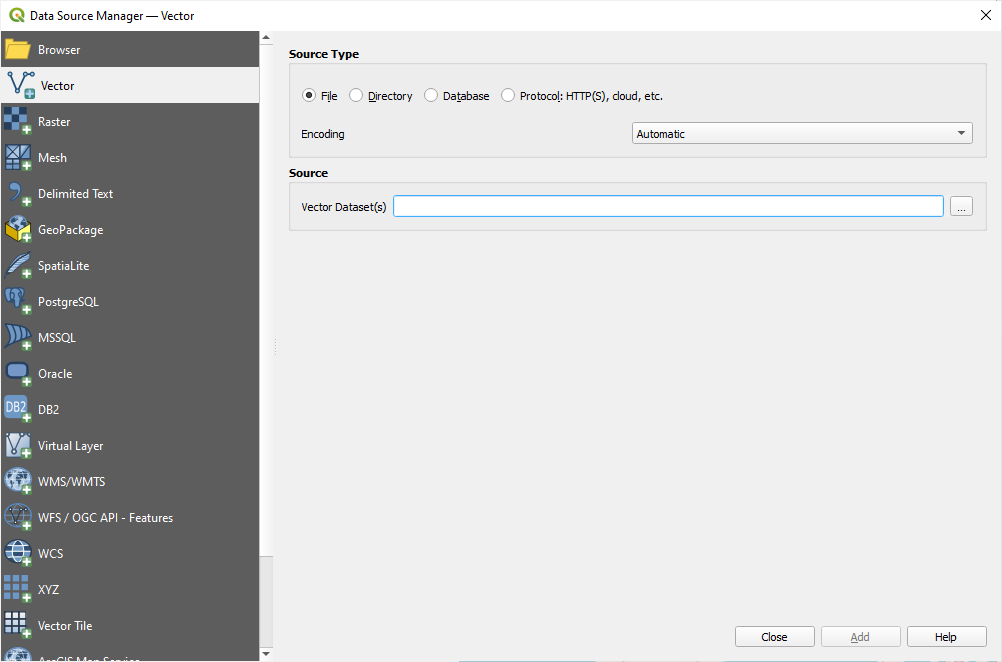The width and height of the screenshot is (1002, 662).
Task: Click the Add button
Action: [x=860, y=636]
